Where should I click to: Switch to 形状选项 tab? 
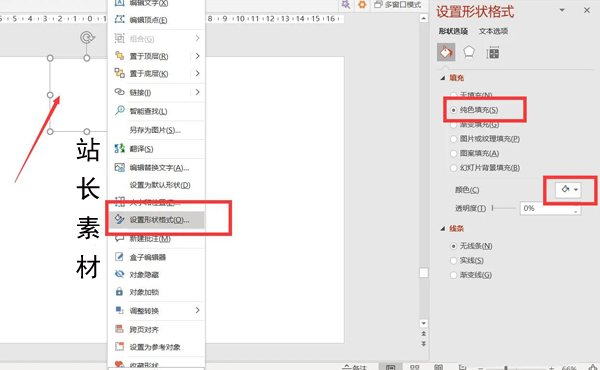453,31
